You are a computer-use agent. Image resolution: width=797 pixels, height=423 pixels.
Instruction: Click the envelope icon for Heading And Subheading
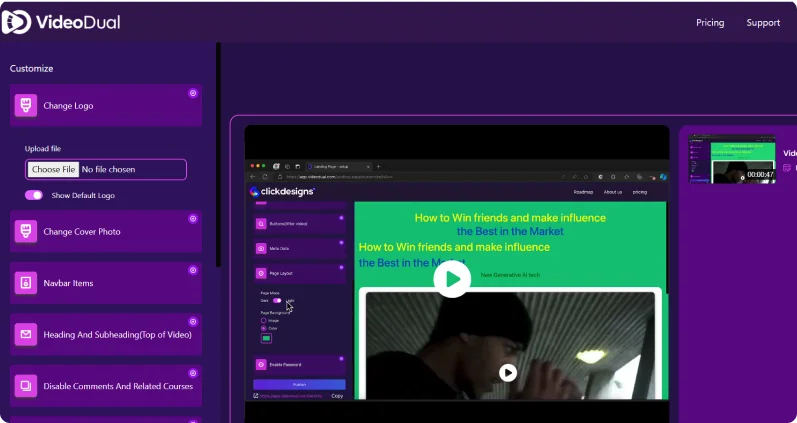(x=26, y=335)
